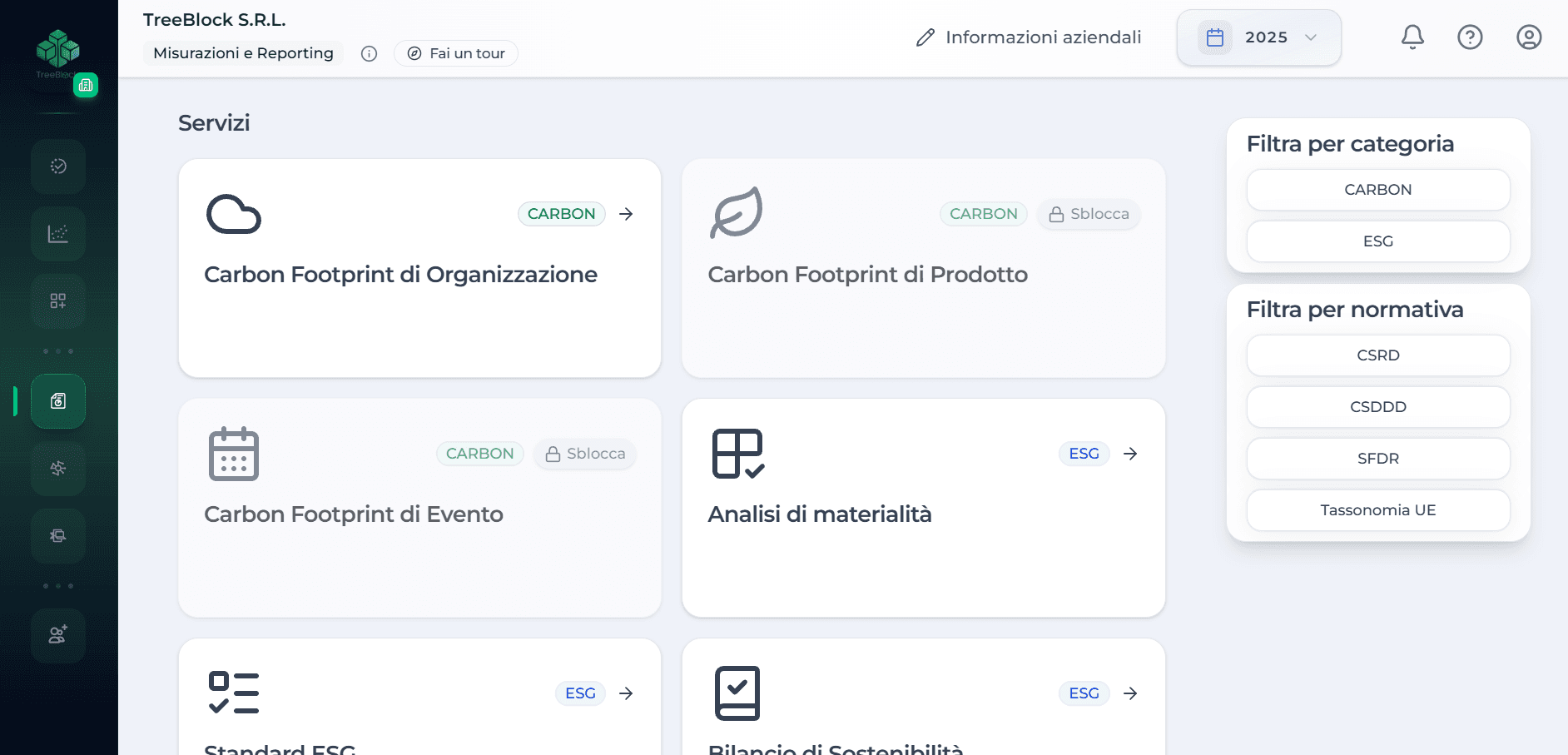Open Carbon Footprint di Organizzazione via arrow
This screenshot has height=755, width=1568.
(x=626, y=214)
